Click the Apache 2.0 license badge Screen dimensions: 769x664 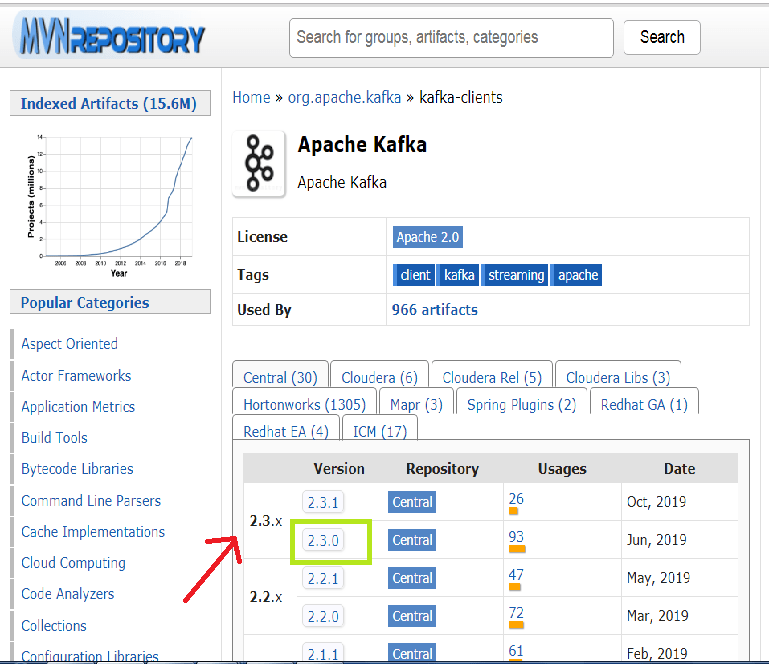[x=427, y=237]
